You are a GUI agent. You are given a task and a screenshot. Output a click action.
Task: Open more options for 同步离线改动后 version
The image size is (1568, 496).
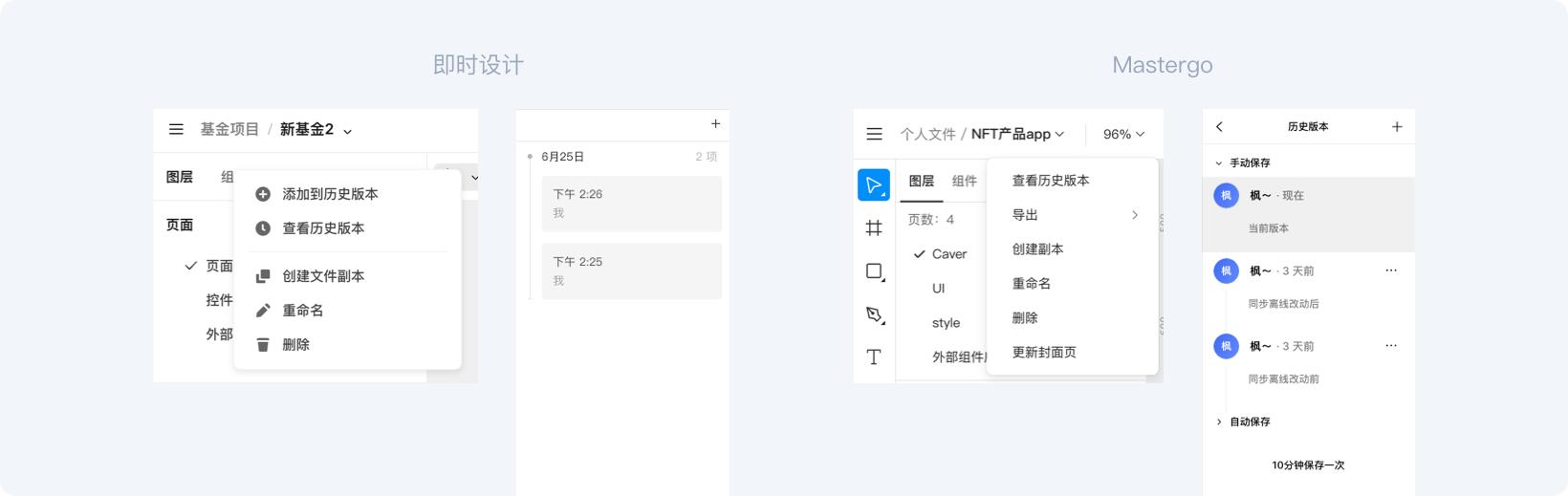coord(1391,270)
